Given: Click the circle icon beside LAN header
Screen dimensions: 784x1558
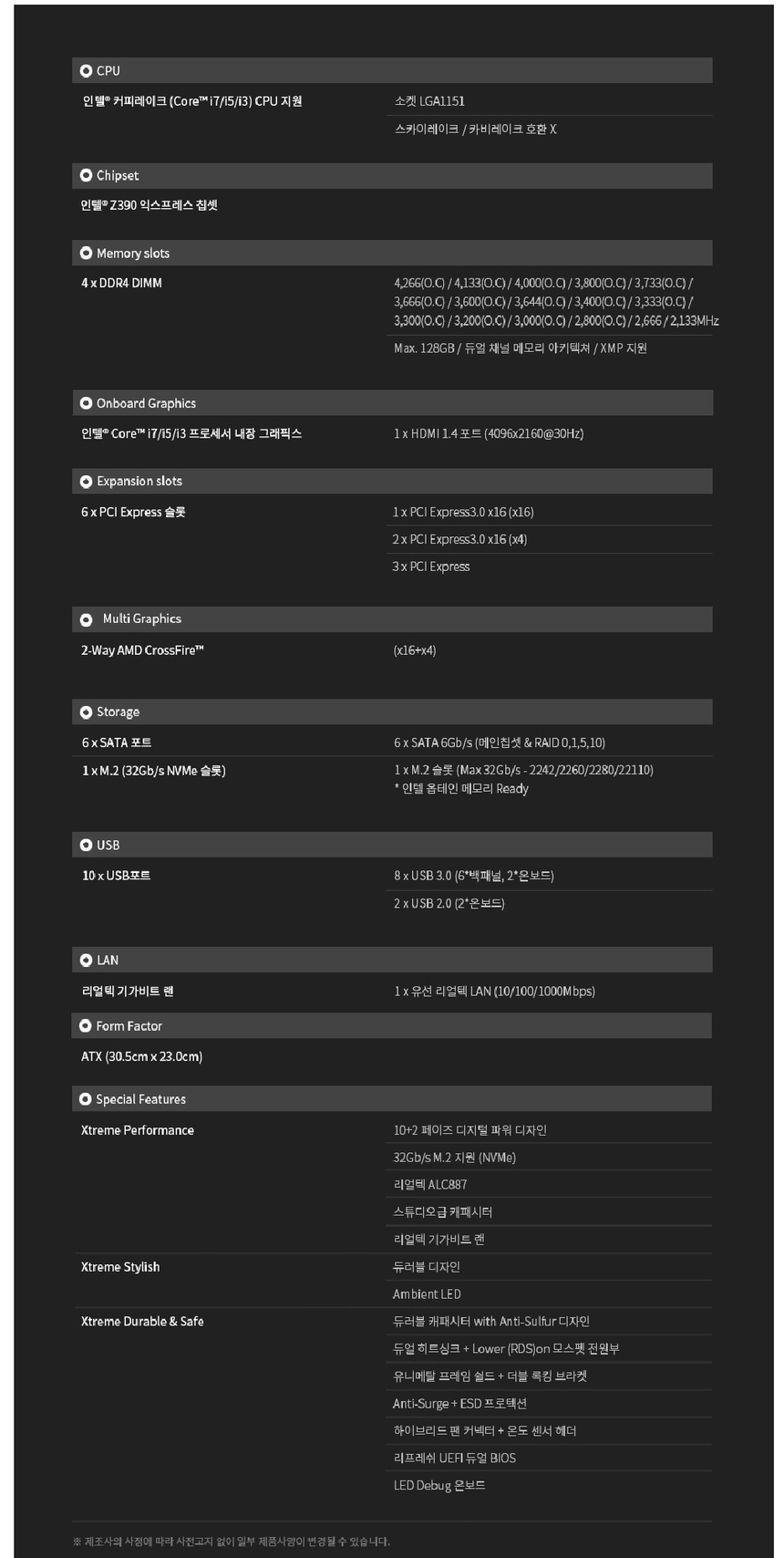Looking at the screenshot, I should tap(87, 960).
